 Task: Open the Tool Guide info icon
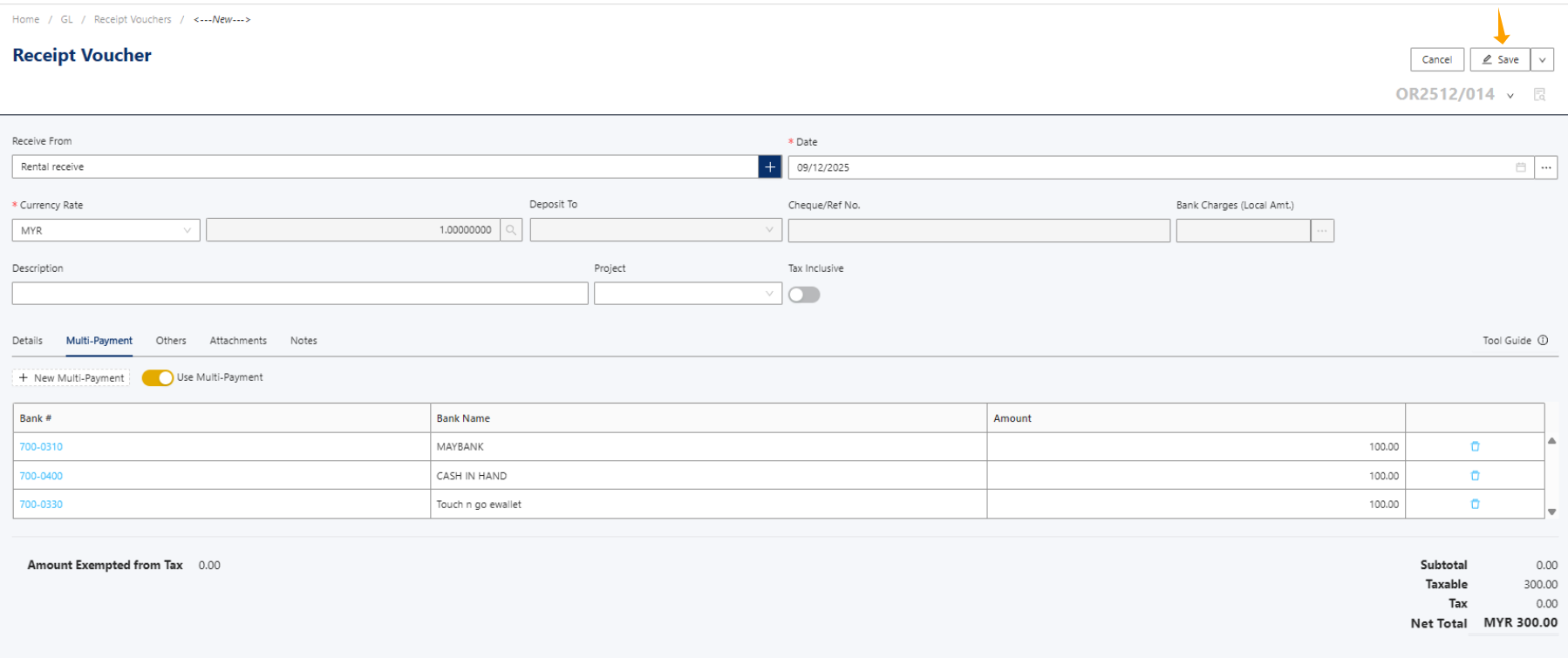1543,341
